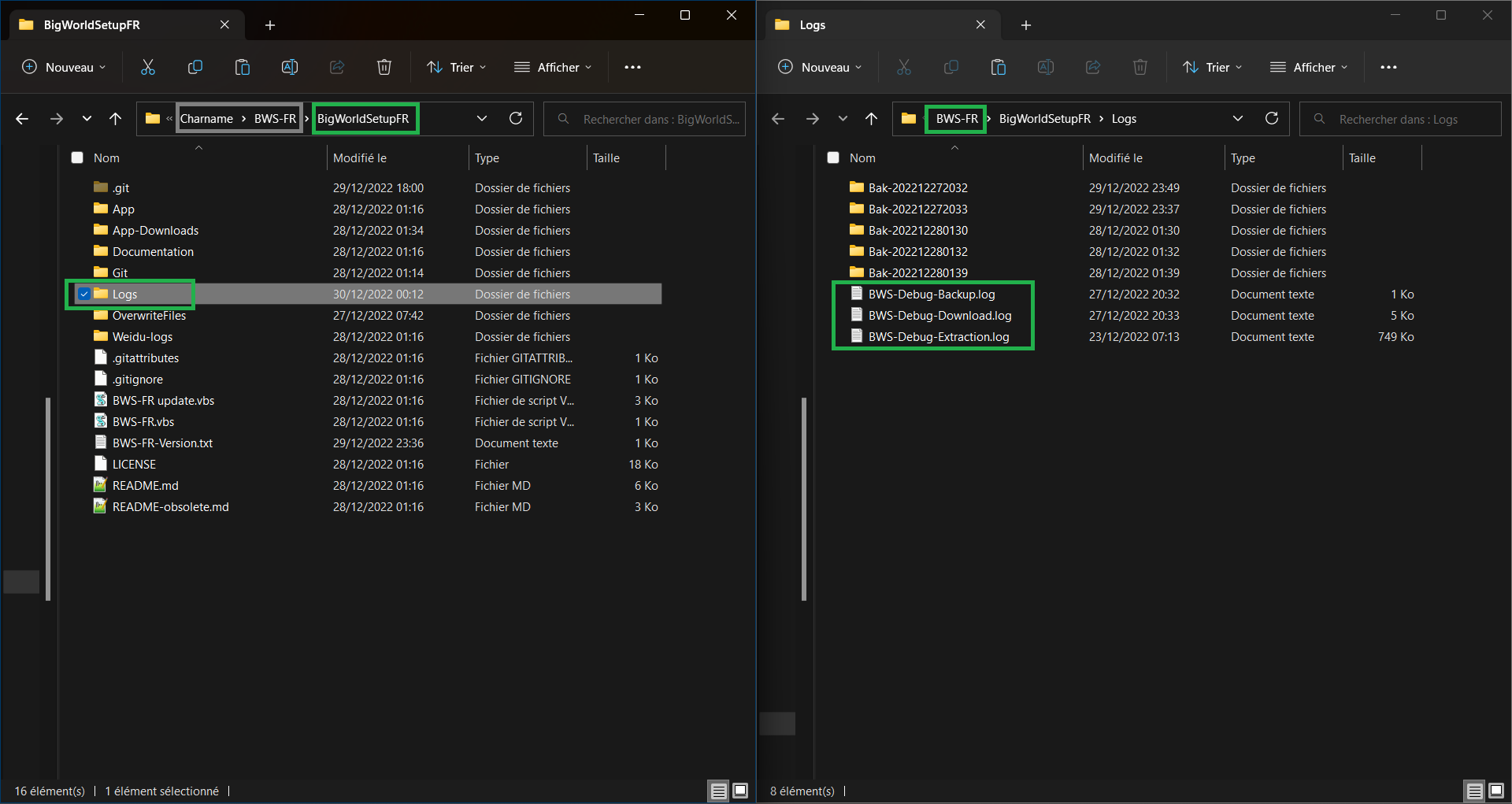Open more options ellipsis in Logs window
Image resolution: width=1512 pixels, height=804 pixels.
(1388, 67)
